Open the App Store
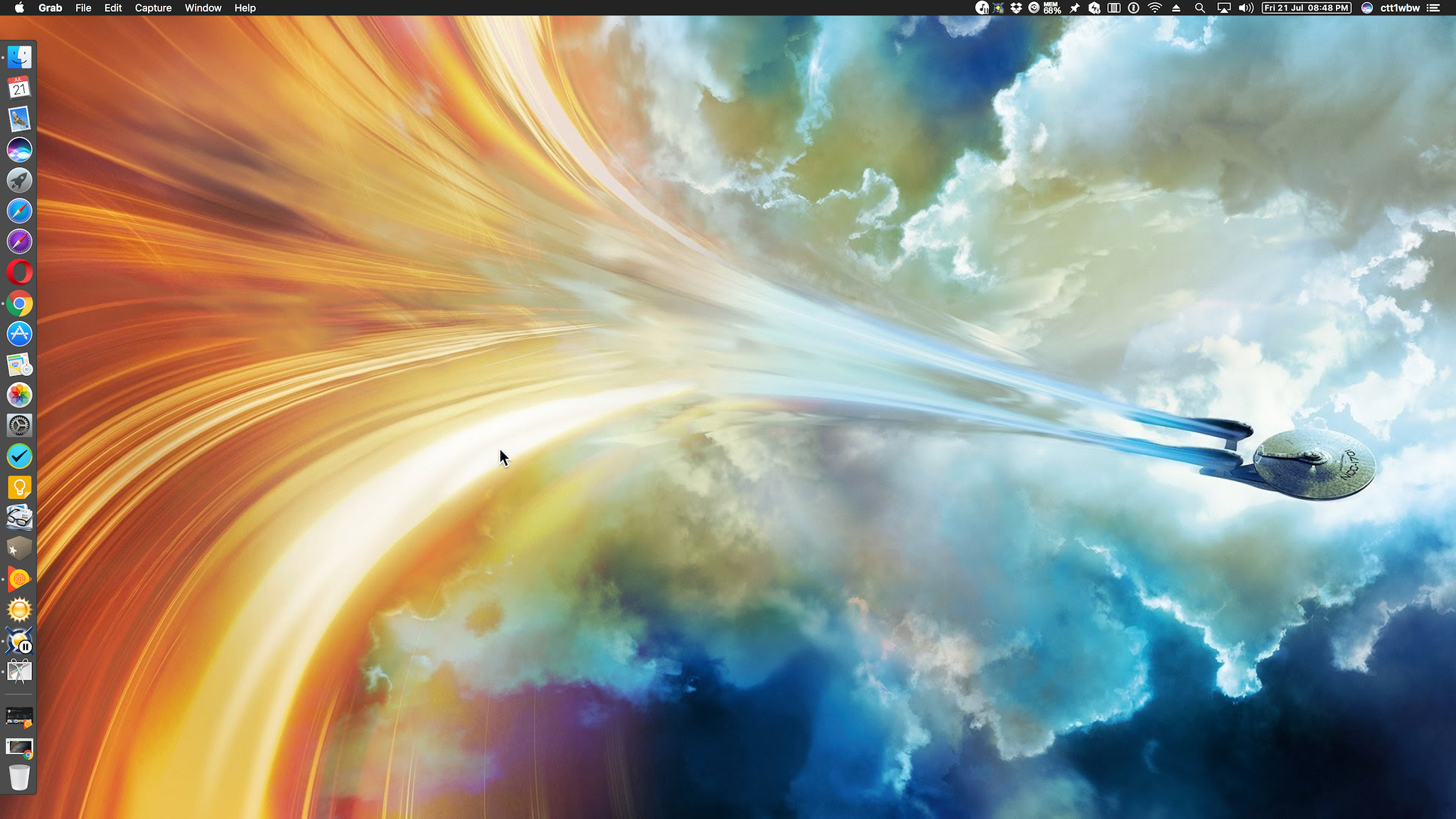Screen dimensions: 1456x819 coord(19,333)
